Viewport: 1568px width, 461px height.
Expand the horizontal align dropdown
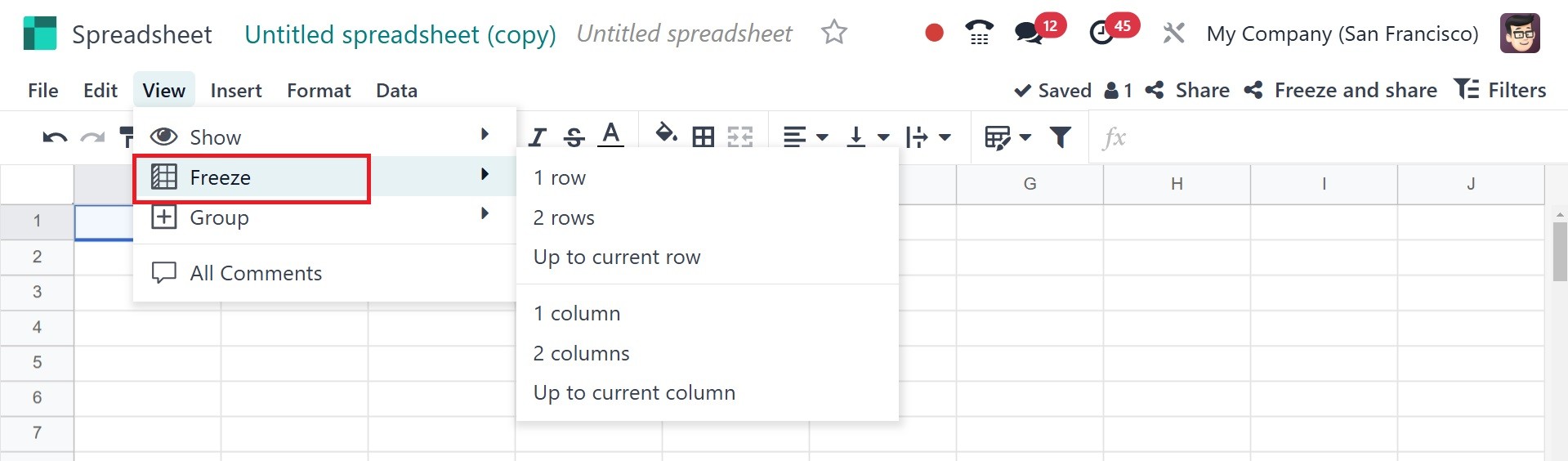coord(805,137)
